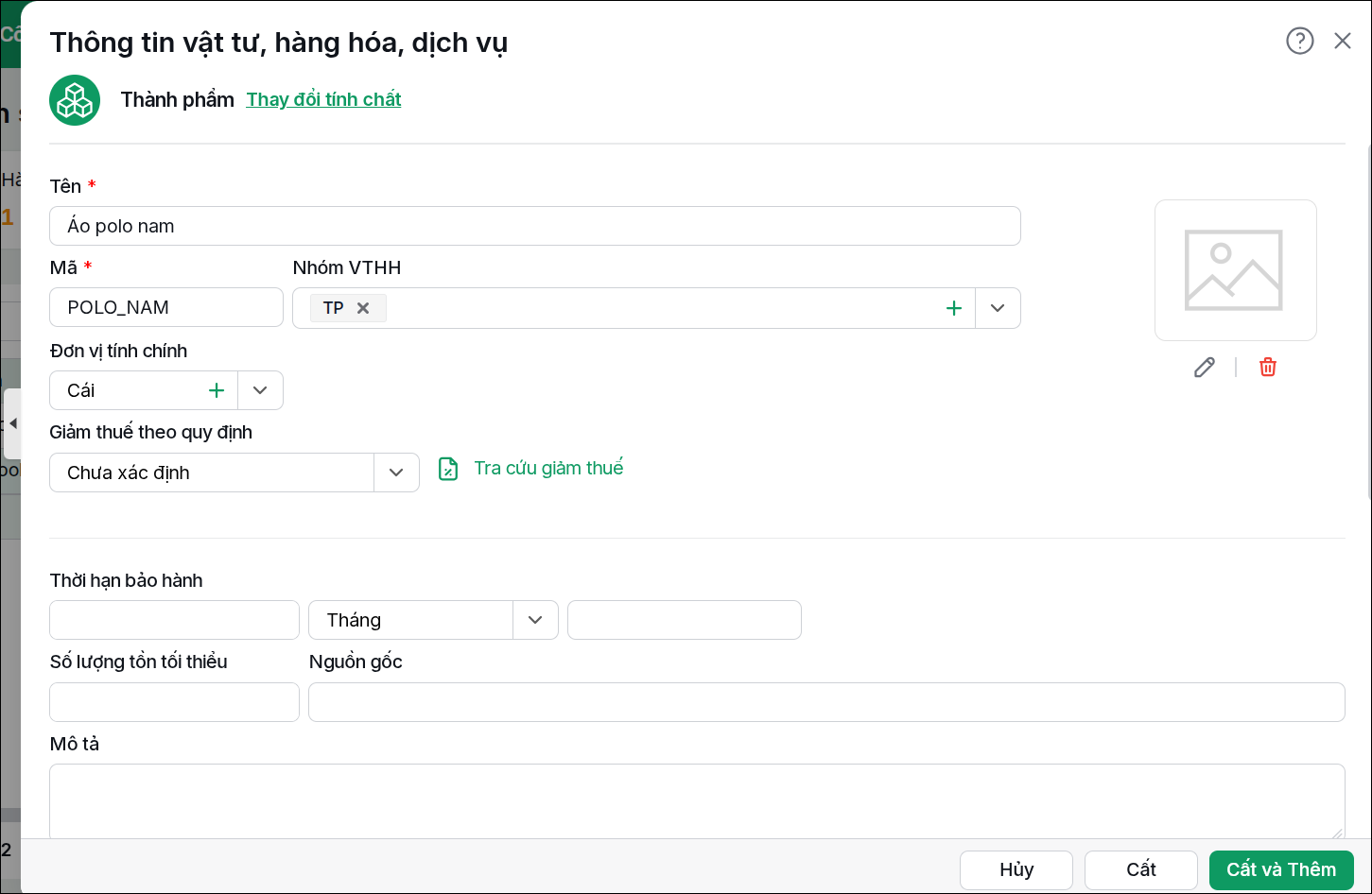The width and height of the screenshot is (1372, 894).
Task: Focus the Thời hạn bảo hành number field
Action: click(x=174, y=620)
